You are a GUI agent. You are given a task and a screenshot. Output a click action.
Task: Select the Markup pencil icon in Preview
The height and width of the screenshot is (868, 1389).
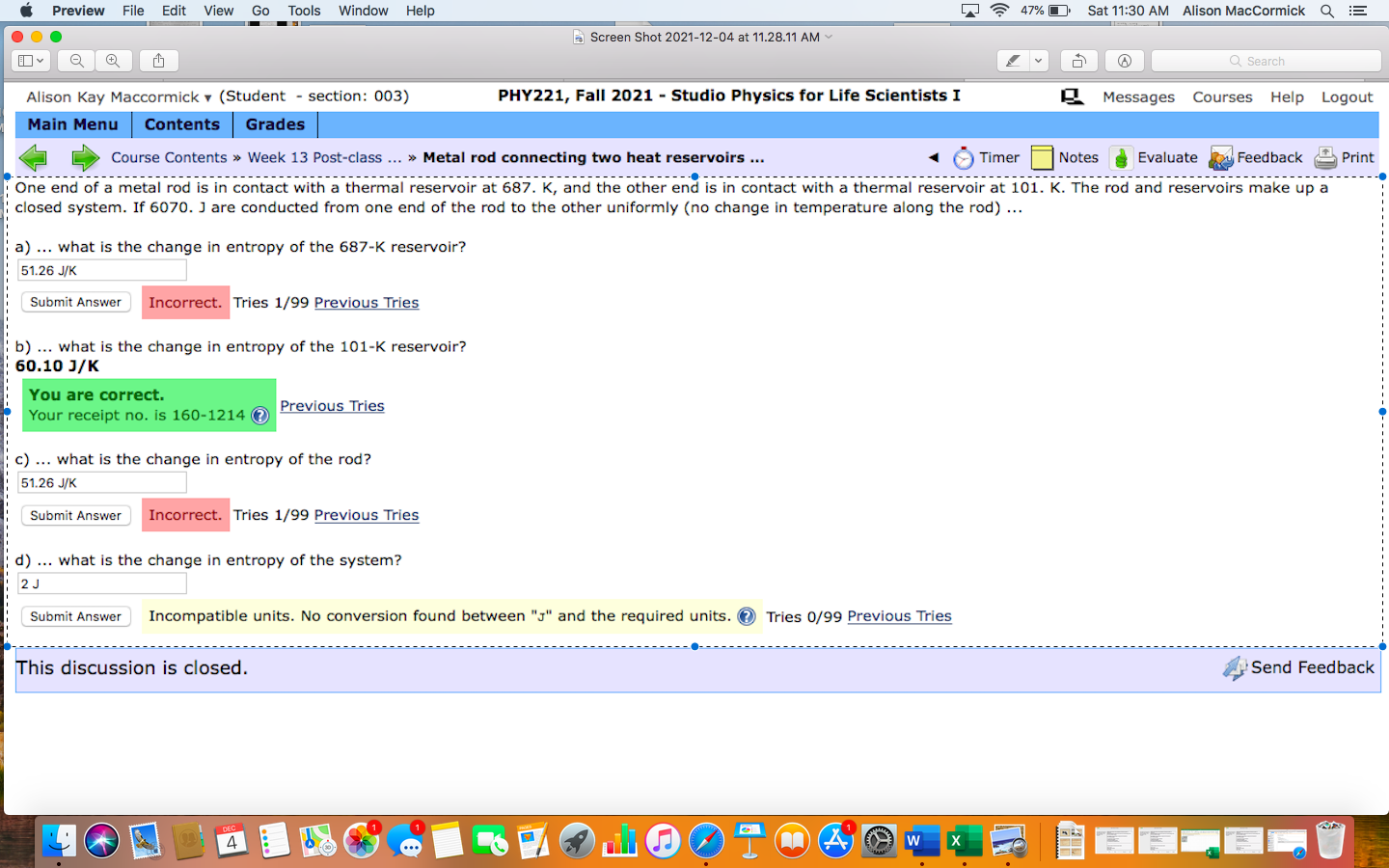1012,60
